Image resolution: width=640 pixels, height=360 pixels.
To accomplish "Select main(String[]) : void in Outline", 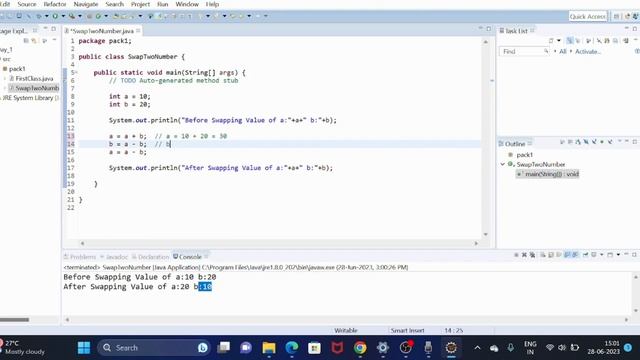I will (x=548, y=174).
